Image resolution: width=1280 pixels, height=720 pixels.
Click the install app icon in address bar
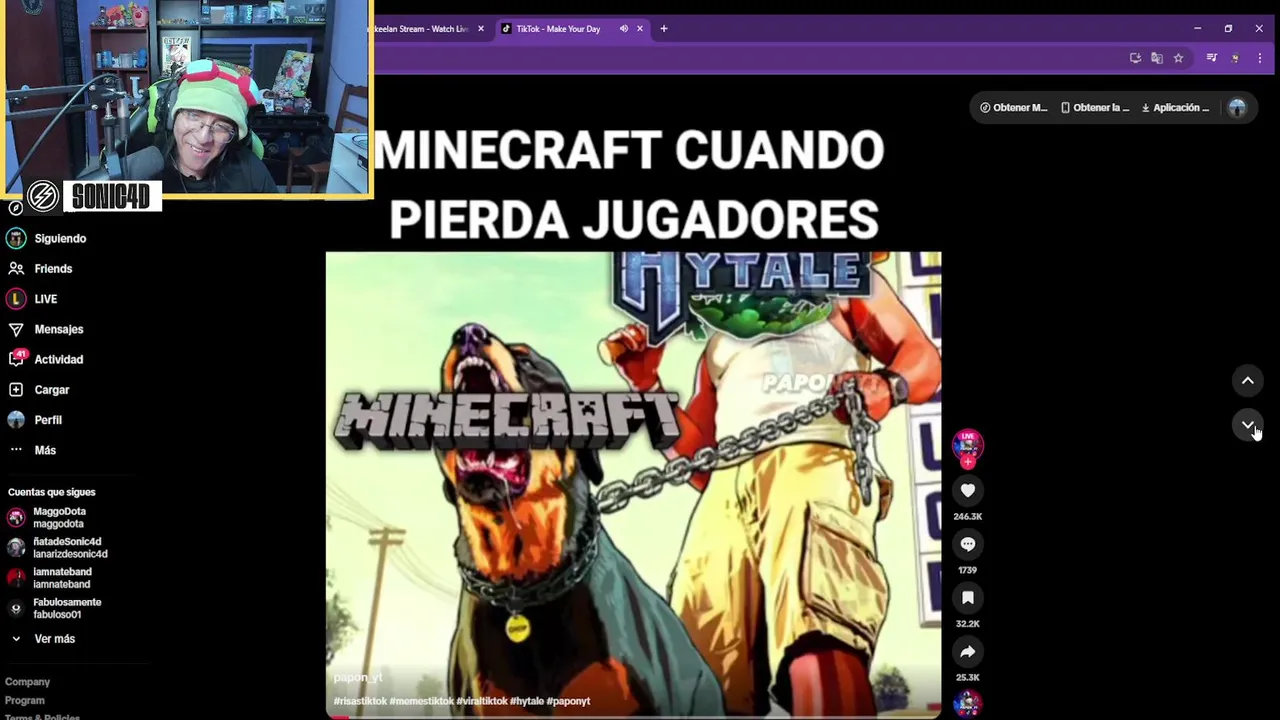(x=1135, y=58)
